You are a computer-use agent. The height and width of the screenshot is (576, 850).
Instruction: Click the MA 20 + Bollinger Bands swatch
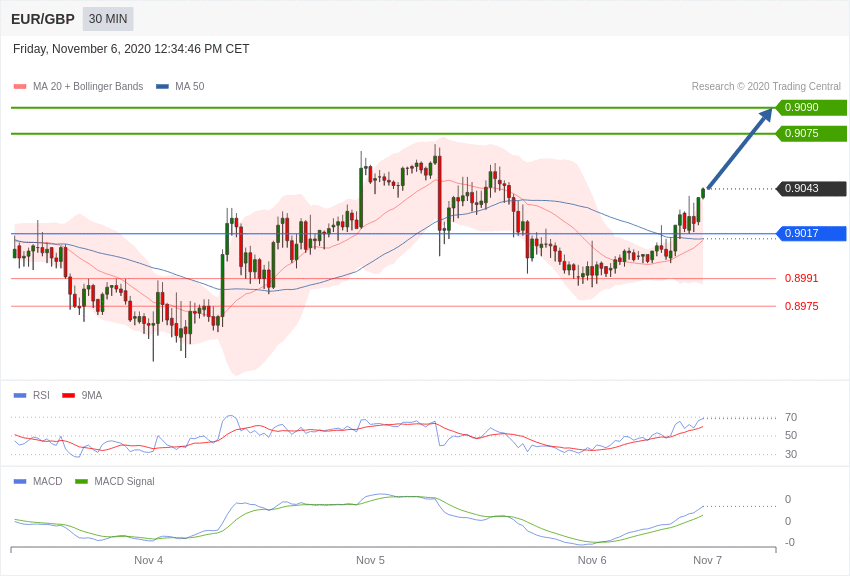click(20, 86)
